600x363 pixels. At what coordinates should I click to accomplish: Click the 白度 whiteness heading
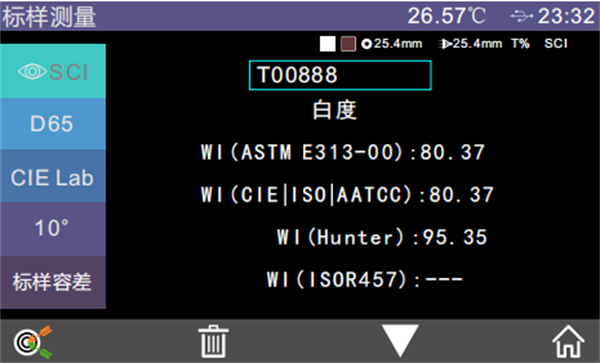[335, 110]
